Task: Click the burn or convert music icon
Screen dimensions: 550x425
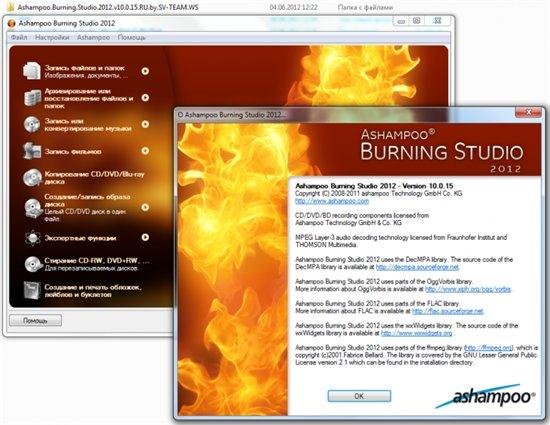Action: (32, 124)
